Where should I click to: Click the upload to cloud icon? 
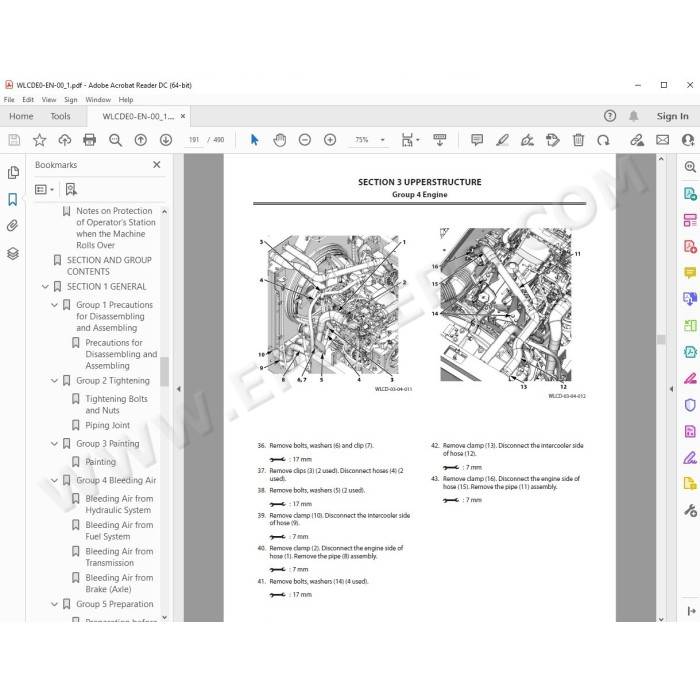(x=65, y=140)
